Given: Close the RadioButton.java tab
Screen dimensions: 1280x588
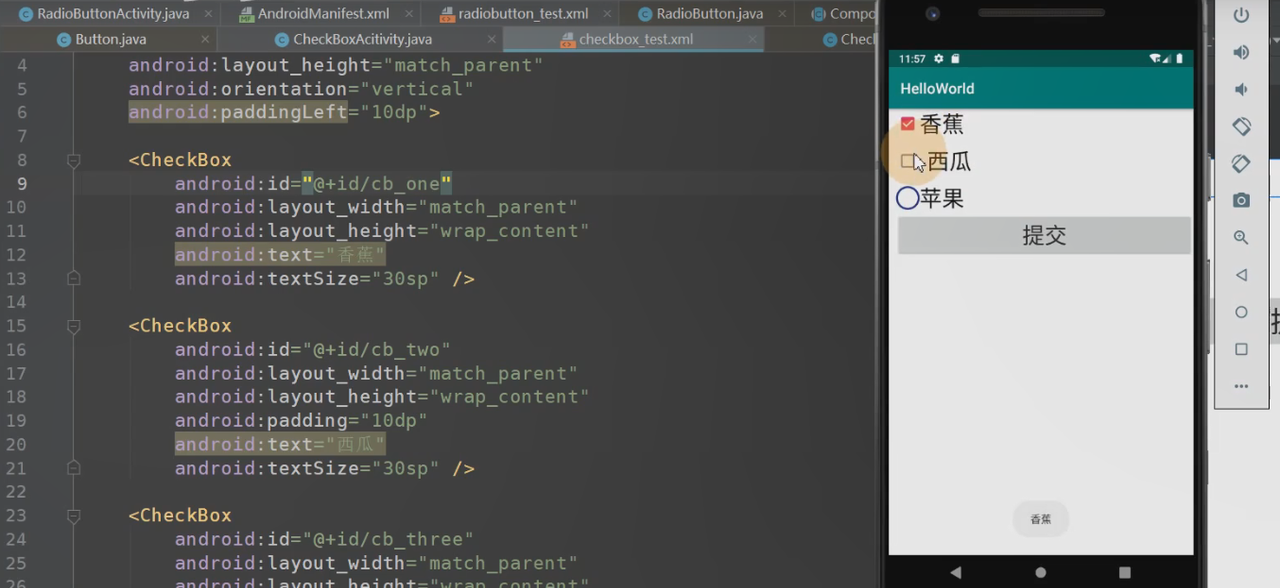Looking at the screenshot, I should (781, 14).
